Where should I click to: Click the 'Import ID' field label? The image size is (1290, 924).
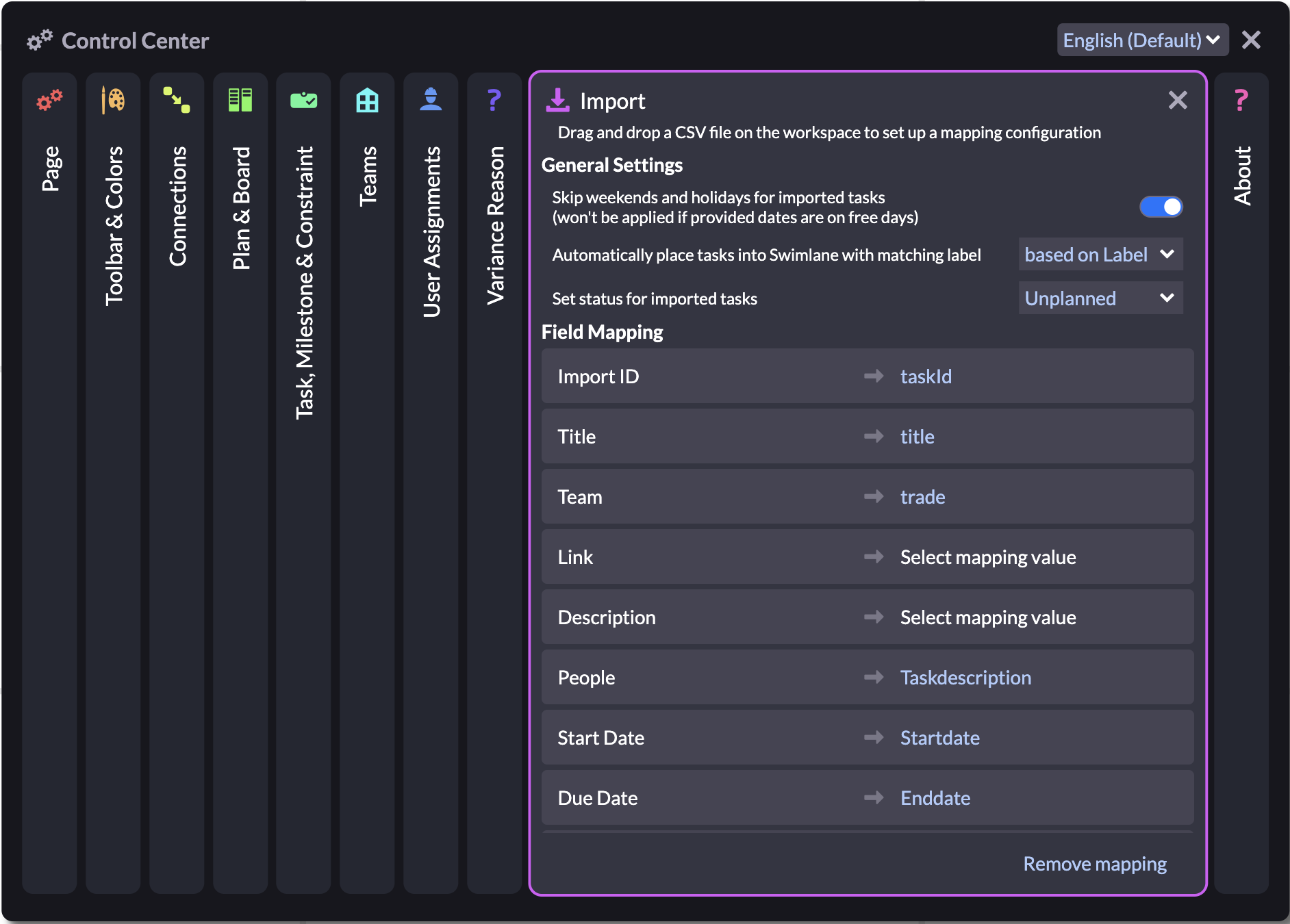(598, 376)
